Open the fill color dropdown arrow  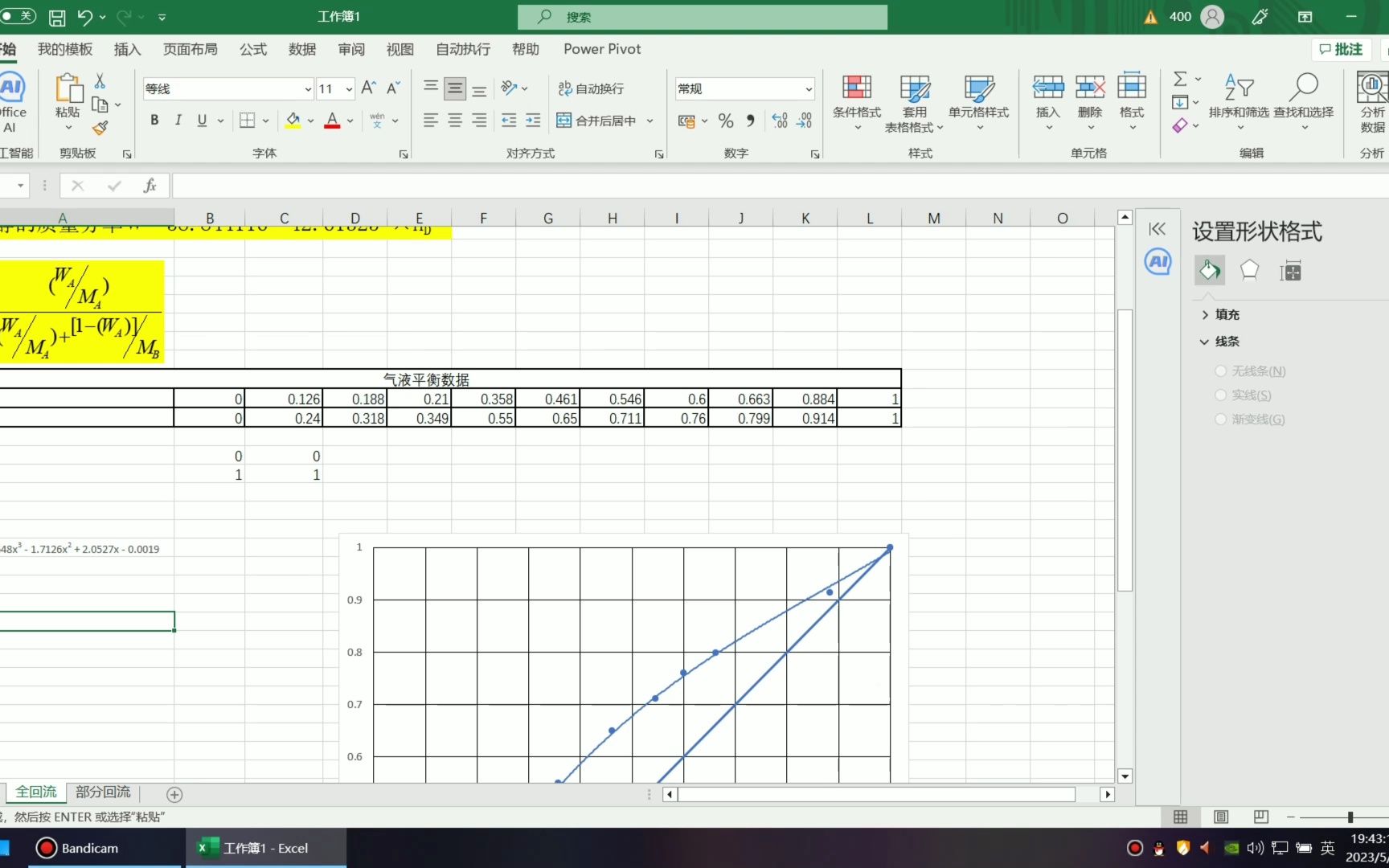[310, 121]
